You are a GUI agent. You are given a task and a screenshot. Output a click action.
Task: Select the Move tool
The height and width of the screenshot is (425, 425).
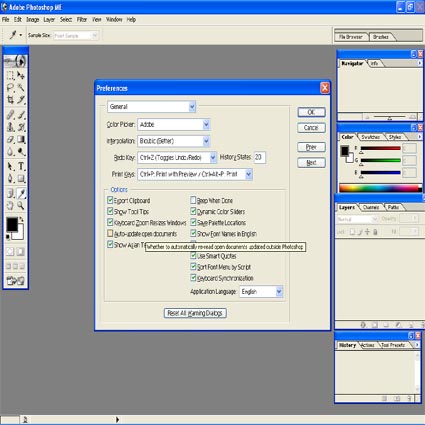pyautogui.click(x=21, y=76)
